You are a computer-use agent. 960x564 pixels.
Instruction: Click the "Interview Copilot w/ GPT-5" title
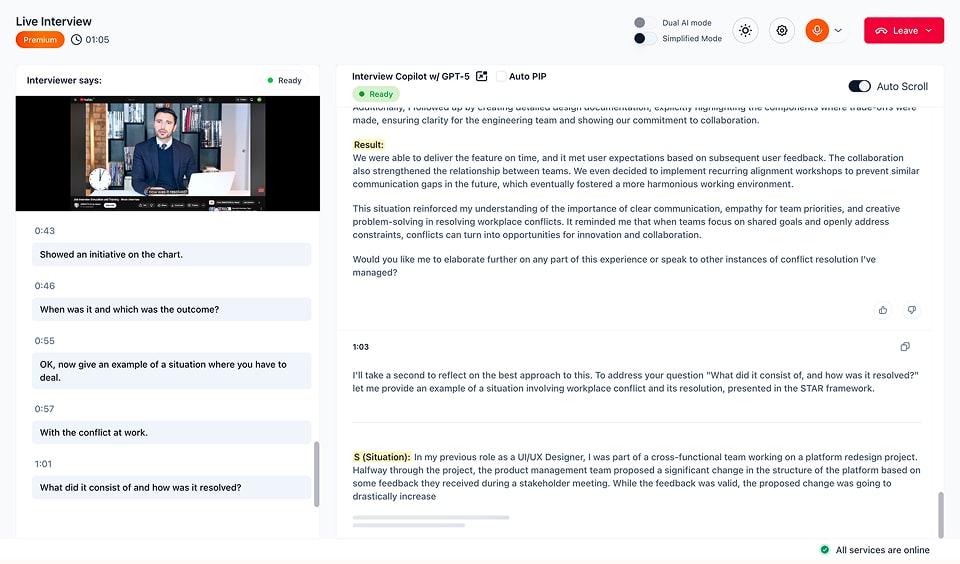[x=411, y=77]
